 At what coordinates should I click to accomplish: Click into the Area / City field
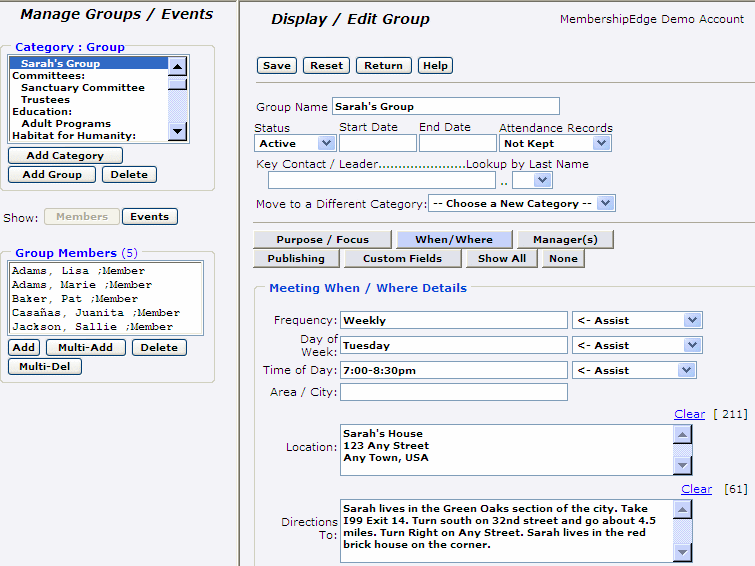(x=453, y=392)
